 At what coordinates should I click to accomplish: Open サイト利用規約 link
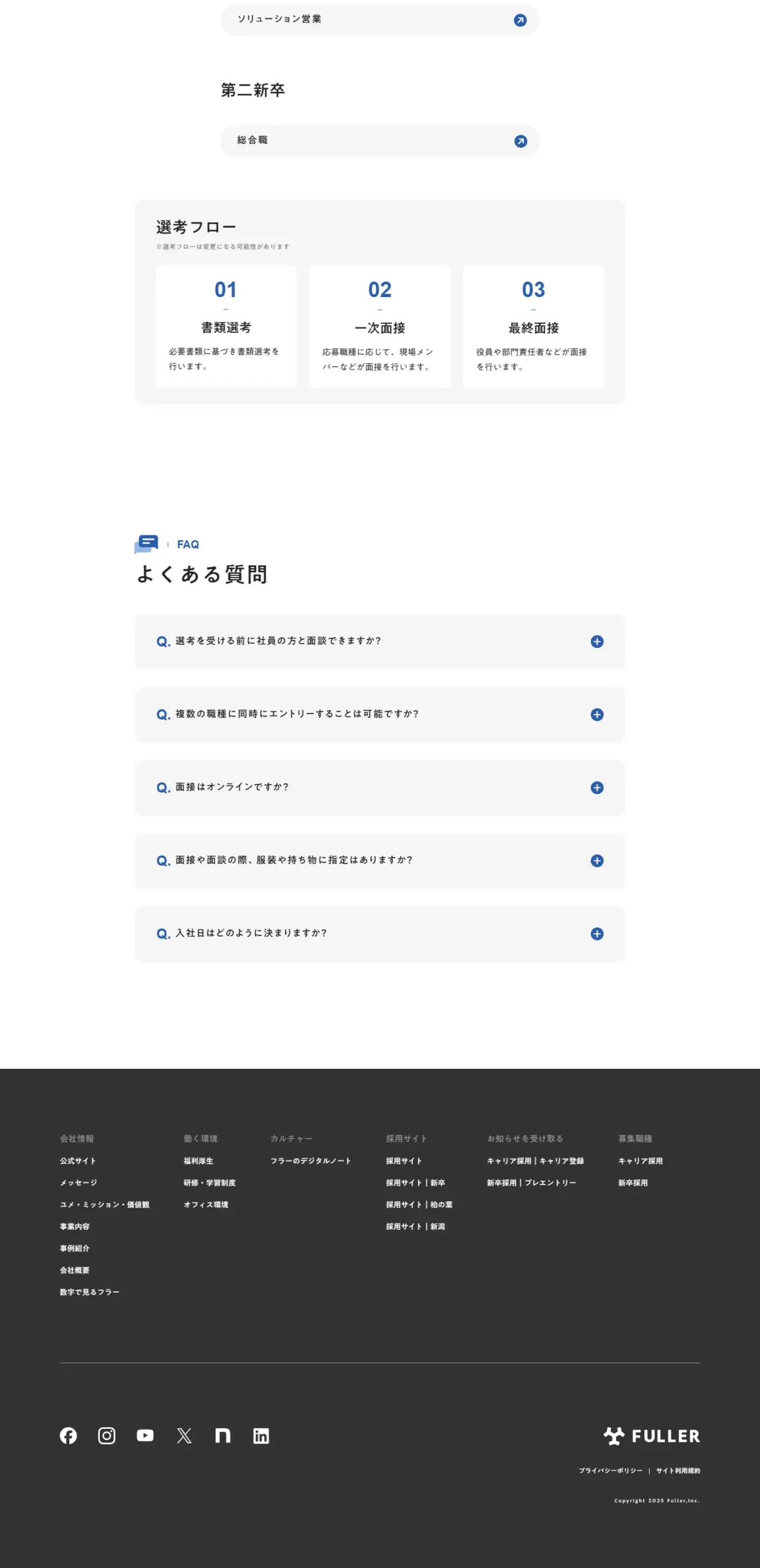[678, 1471]
